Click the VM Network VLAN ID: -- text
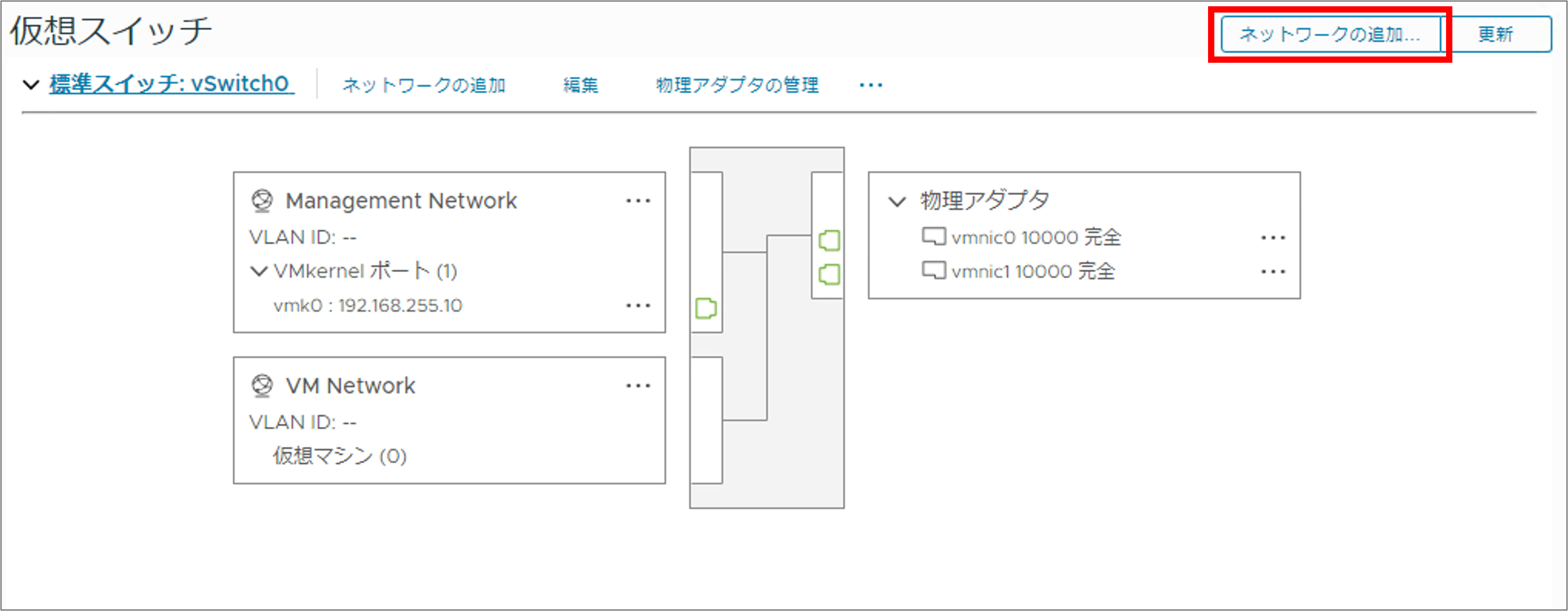 303,422
